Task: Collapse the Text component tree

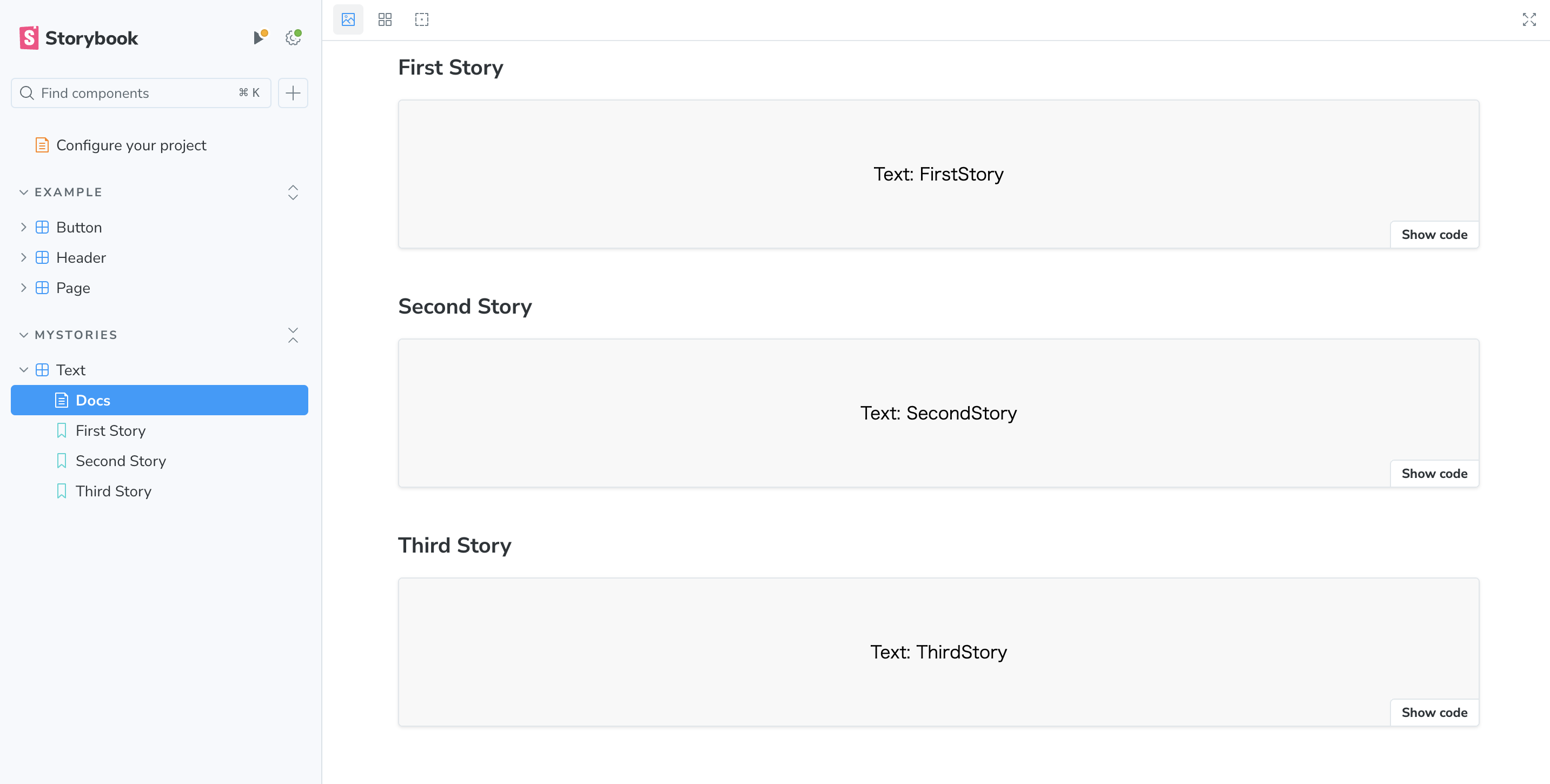Action: pos(23,370)
